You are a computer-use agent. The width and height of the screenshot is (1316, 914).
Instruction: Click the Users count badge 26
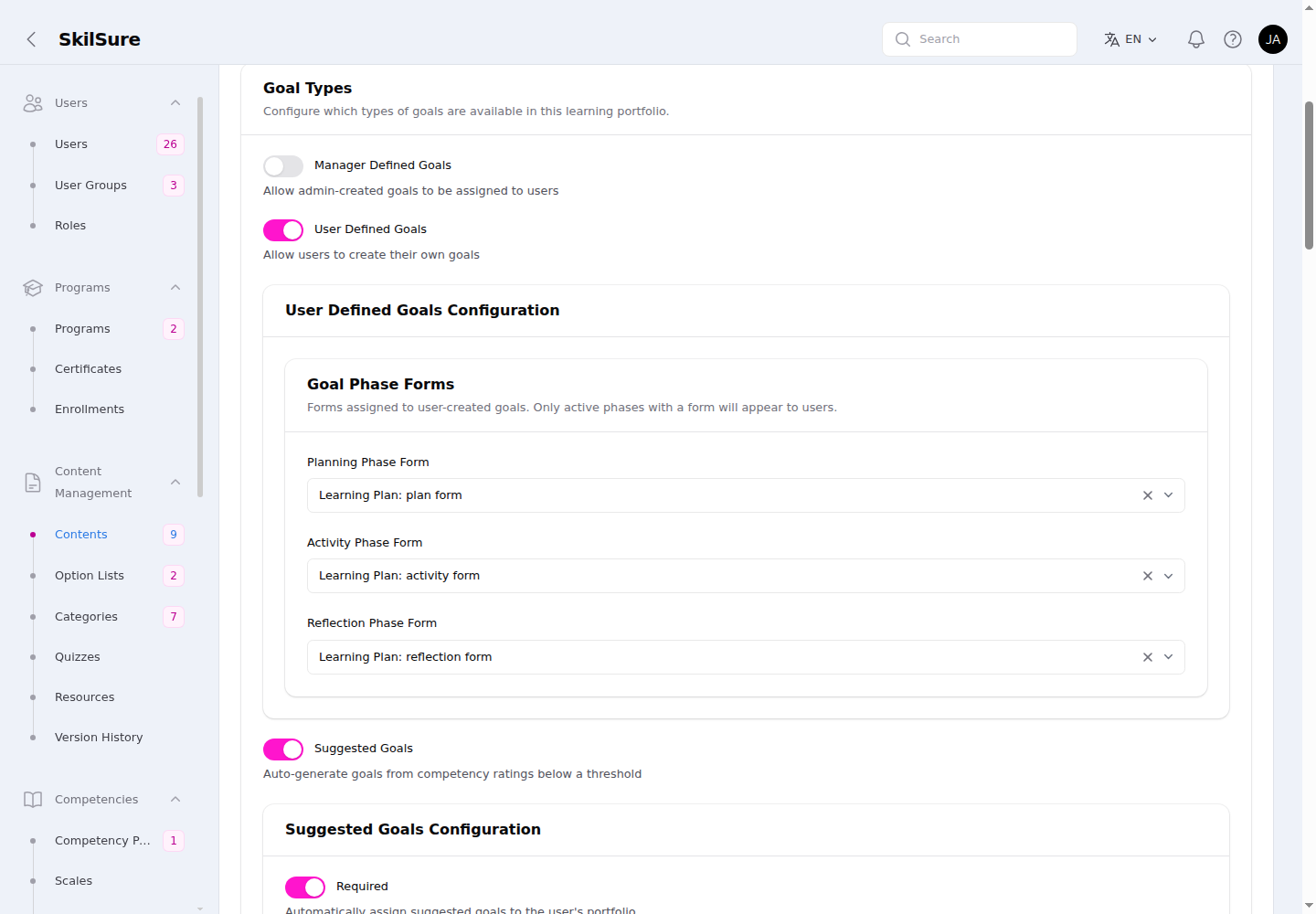170,144
